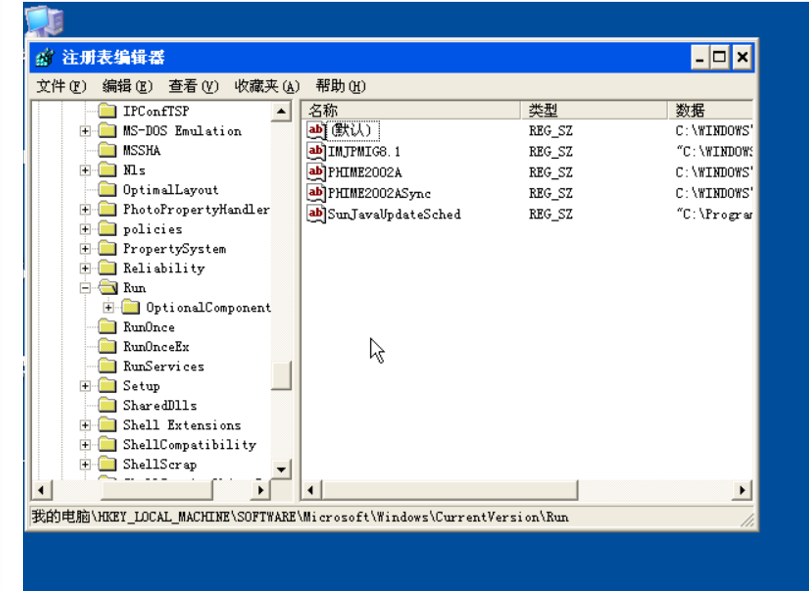Click the string icon of PHIME2002A value
This screenshot has height=591, width=809.
(316, 172)
